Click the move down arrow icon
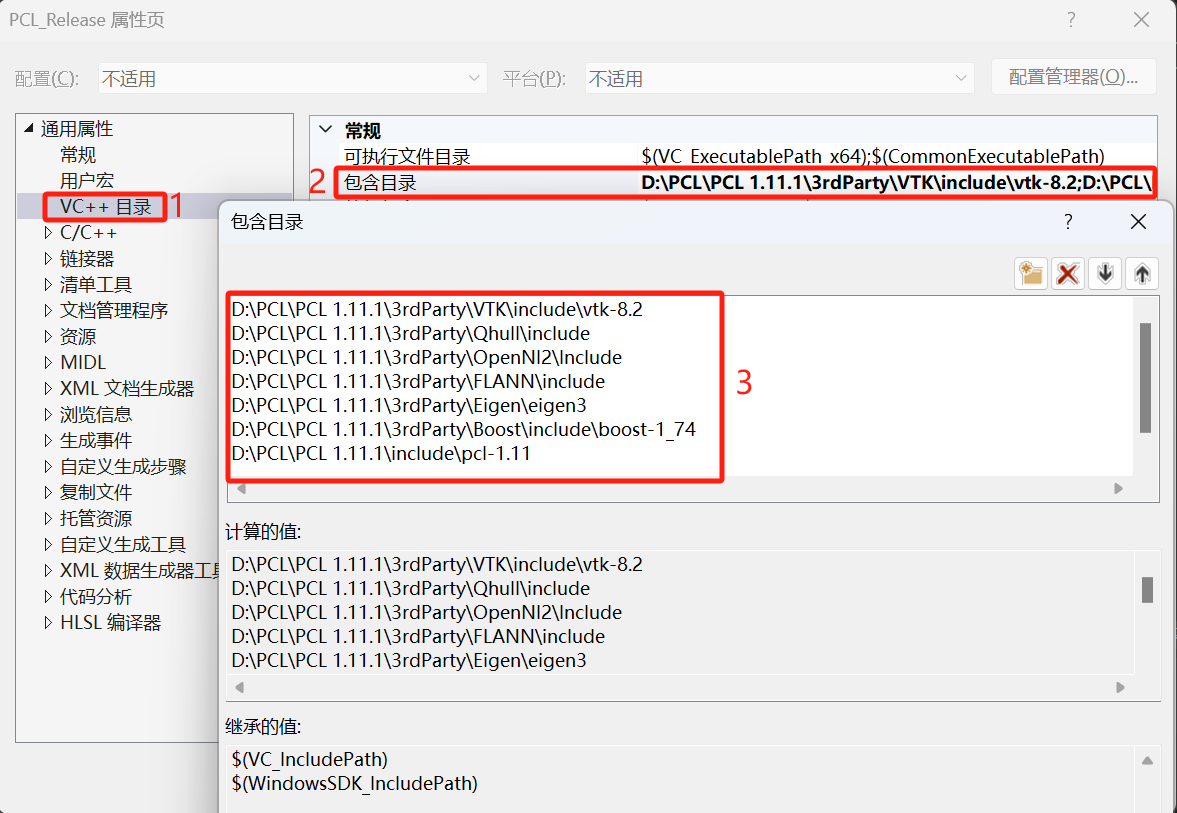Image resolution: width=1177 pixels, height=813 pixels. pos(1105,274)
